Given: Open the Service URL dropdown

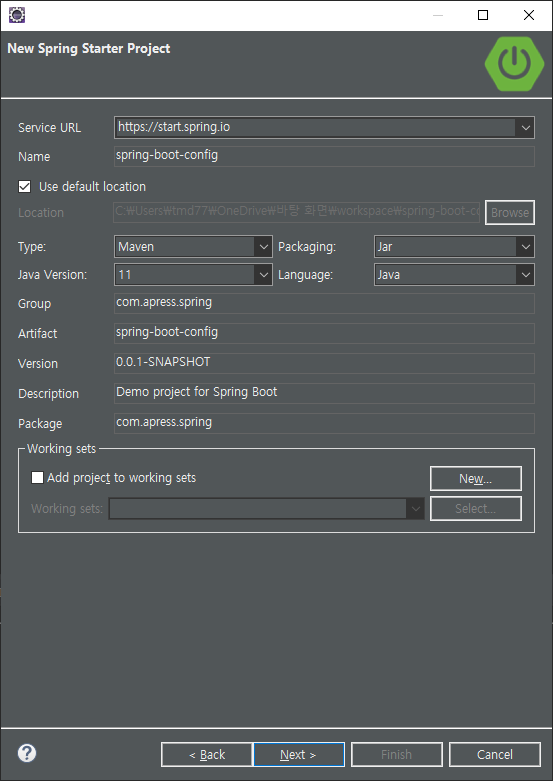Looking at the screenshot, I should click(x=526, y=128).
